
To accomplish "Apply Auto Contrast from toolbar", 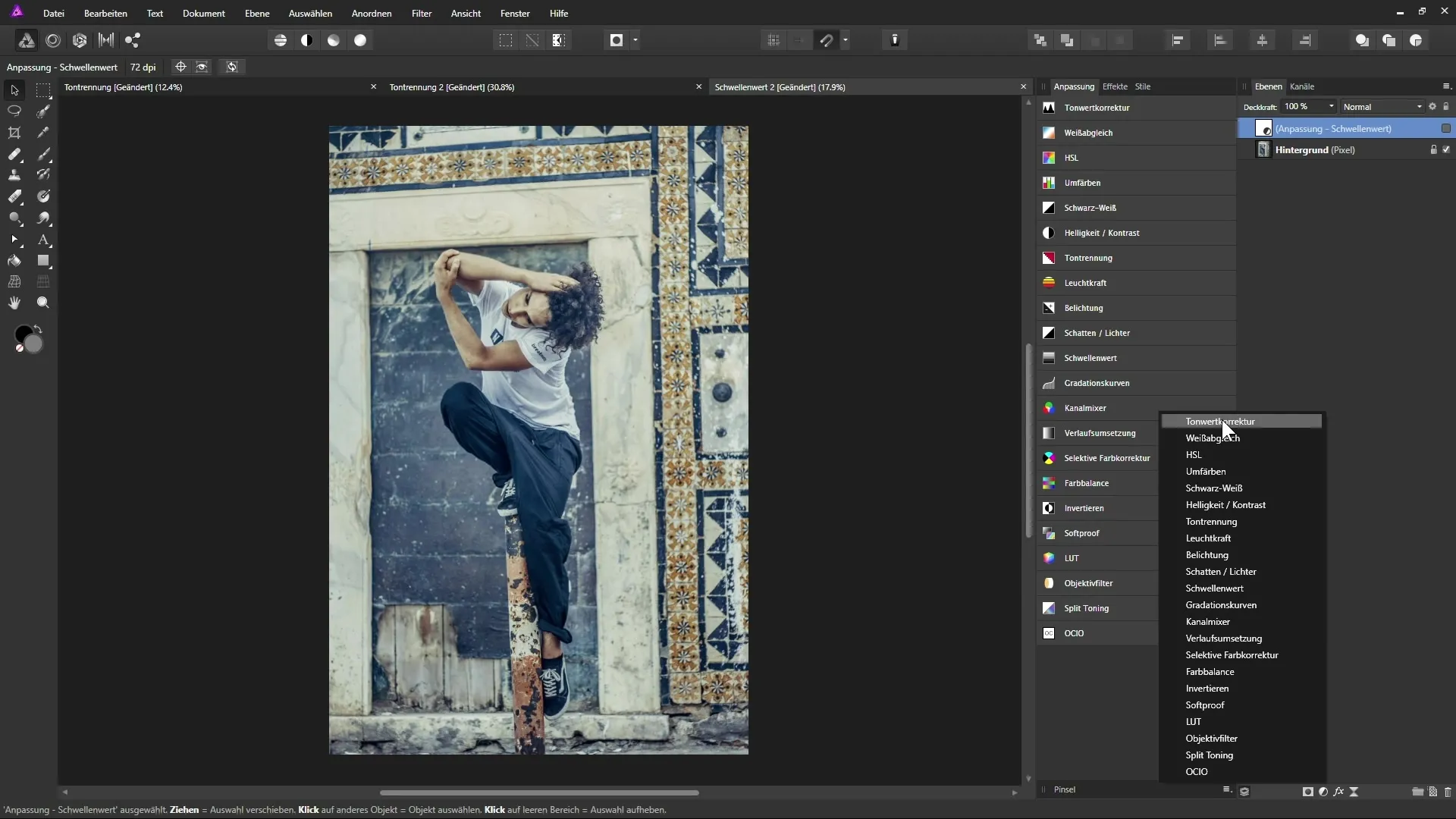I will [x=307, y=40].
